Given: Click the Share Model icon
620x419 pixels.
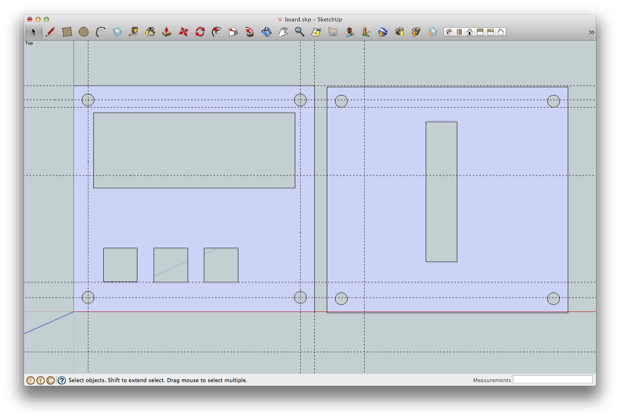Looking at the screenshot, I should click(x=416, y=32).
